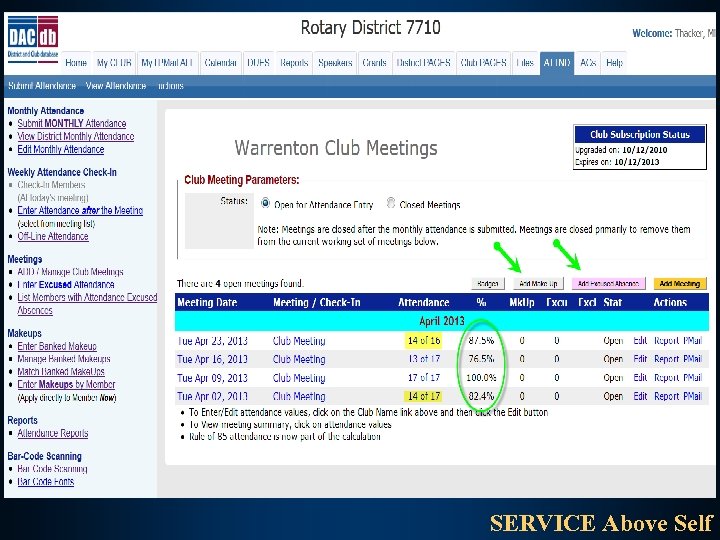Select Open for Attendance Entry radio
Screen dimensions: 720x540
point(265,202)
